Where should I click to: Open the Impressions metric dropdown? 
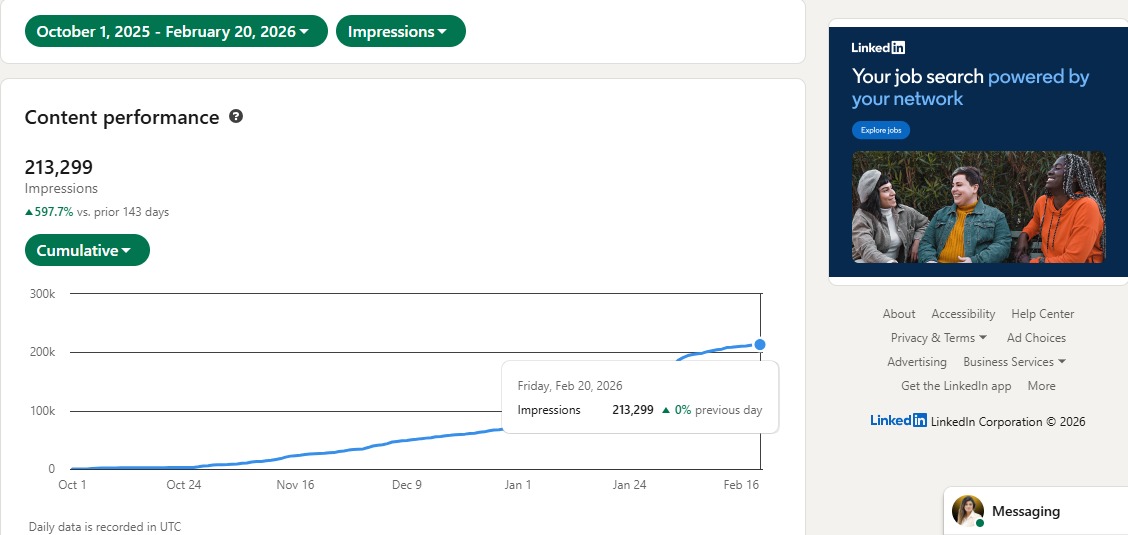400,32
